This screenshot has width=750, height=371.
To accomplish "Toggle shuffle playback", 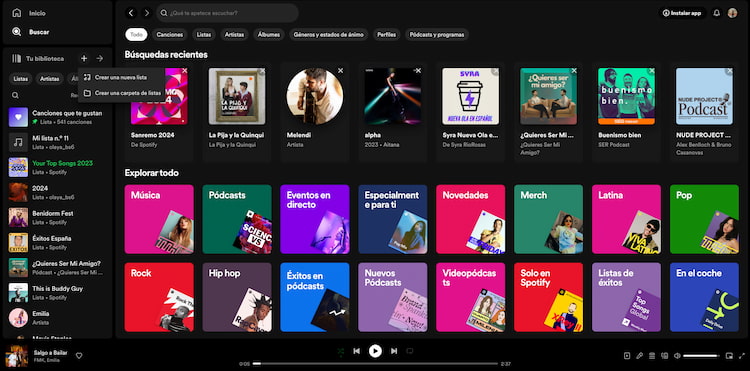I will [340, 351].
